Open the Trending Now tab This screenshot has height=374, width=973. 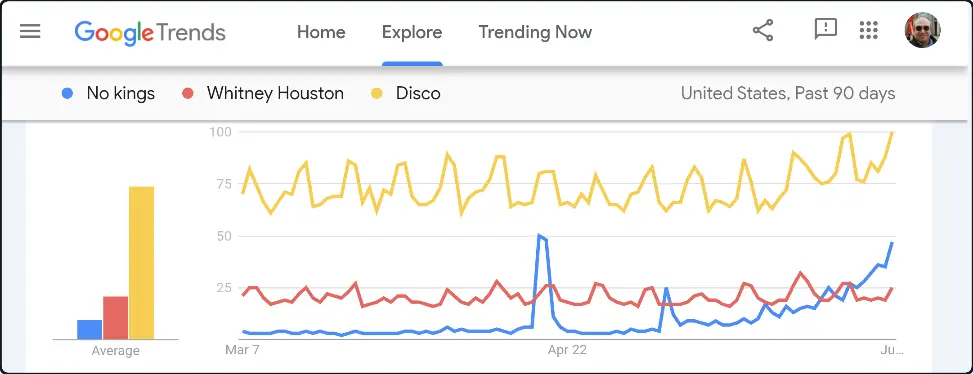pyautogui.click(x=535, y=32)
